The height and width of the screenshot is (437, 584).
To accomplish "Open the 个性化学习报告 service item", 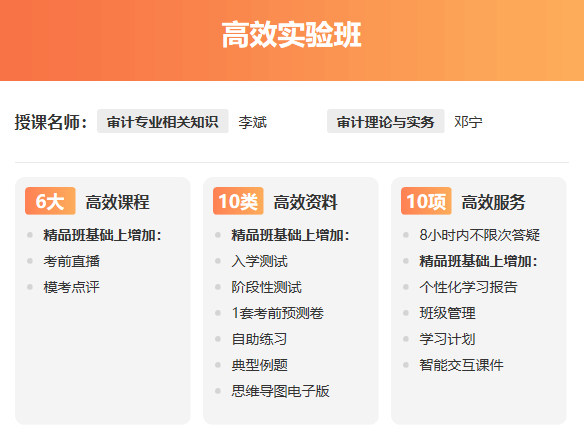I will coord(469,287).
